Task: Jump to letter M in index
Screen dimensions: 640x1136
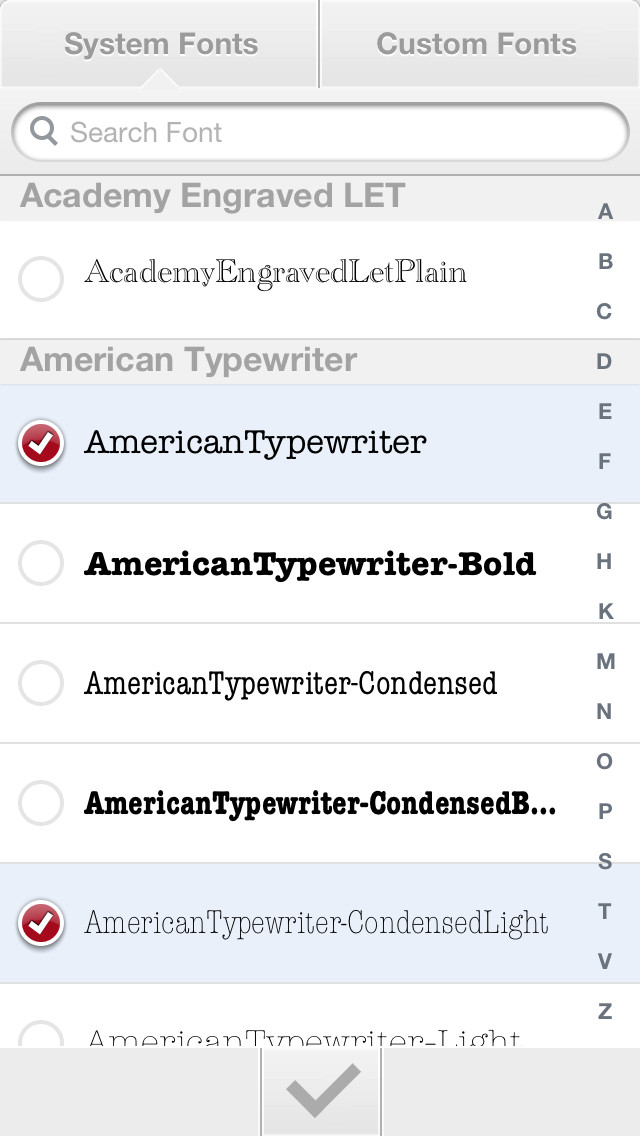Action: pos(604,661)
